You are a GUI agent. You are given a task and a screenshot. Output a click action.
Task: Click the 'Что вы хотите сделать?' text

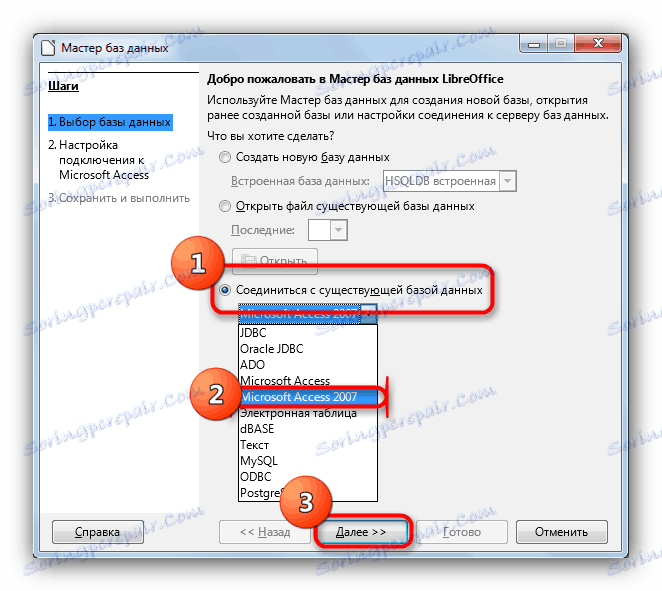pyautogui.click(x=271, y=136)
